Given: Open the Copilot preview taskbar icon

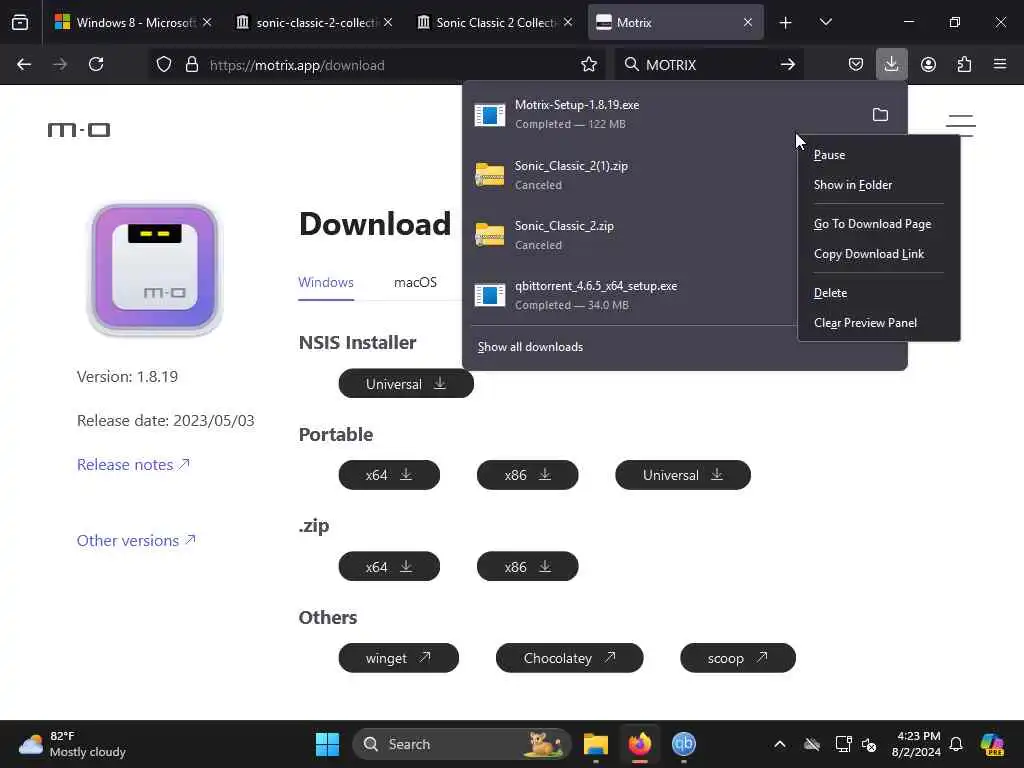Looking at the screenshot, I should pyautogui.click(x=992, y=744).
